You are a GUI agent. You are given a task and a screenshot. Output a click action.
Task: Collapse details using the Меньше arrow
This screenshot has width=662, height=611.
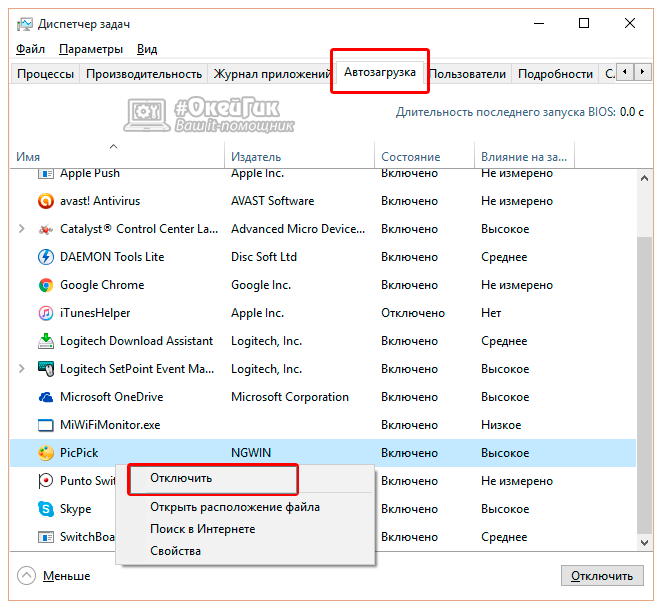[27, 576]
